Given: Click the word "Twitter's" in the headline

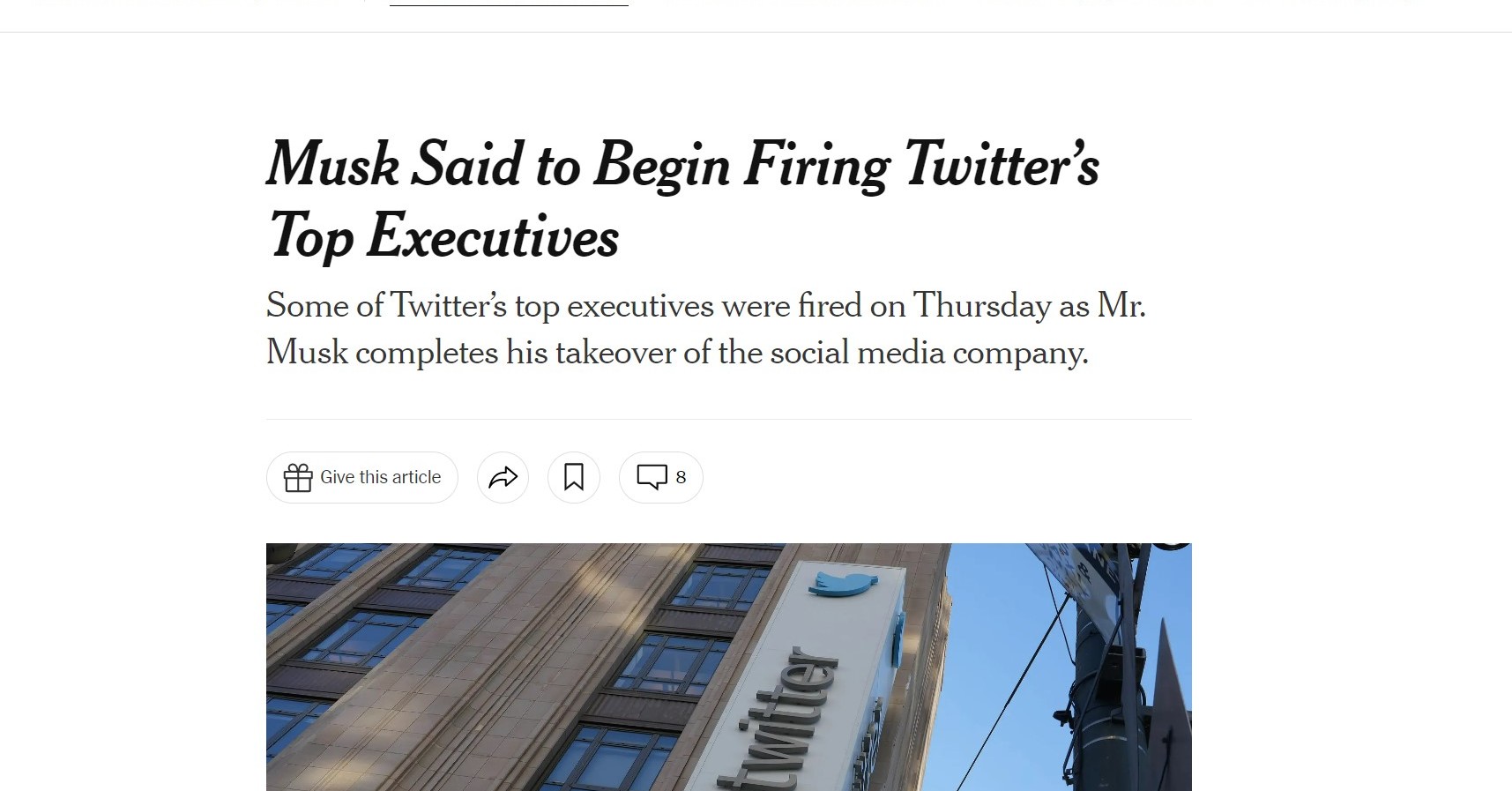Looking at the screenshot, I should point(1002,165).
